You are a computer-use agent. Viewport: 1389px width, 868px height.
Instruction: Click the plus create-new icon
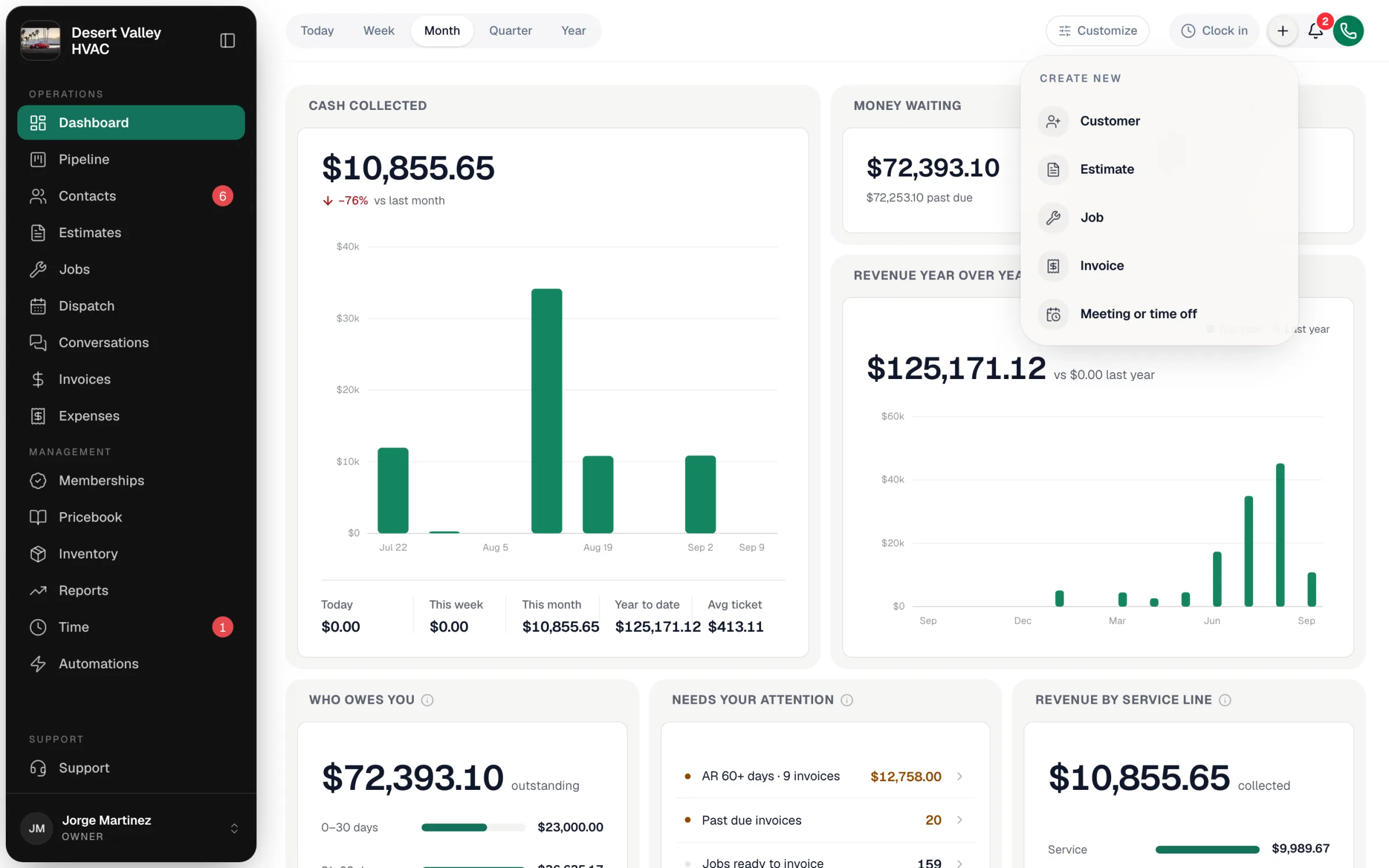pos(1283,31)
